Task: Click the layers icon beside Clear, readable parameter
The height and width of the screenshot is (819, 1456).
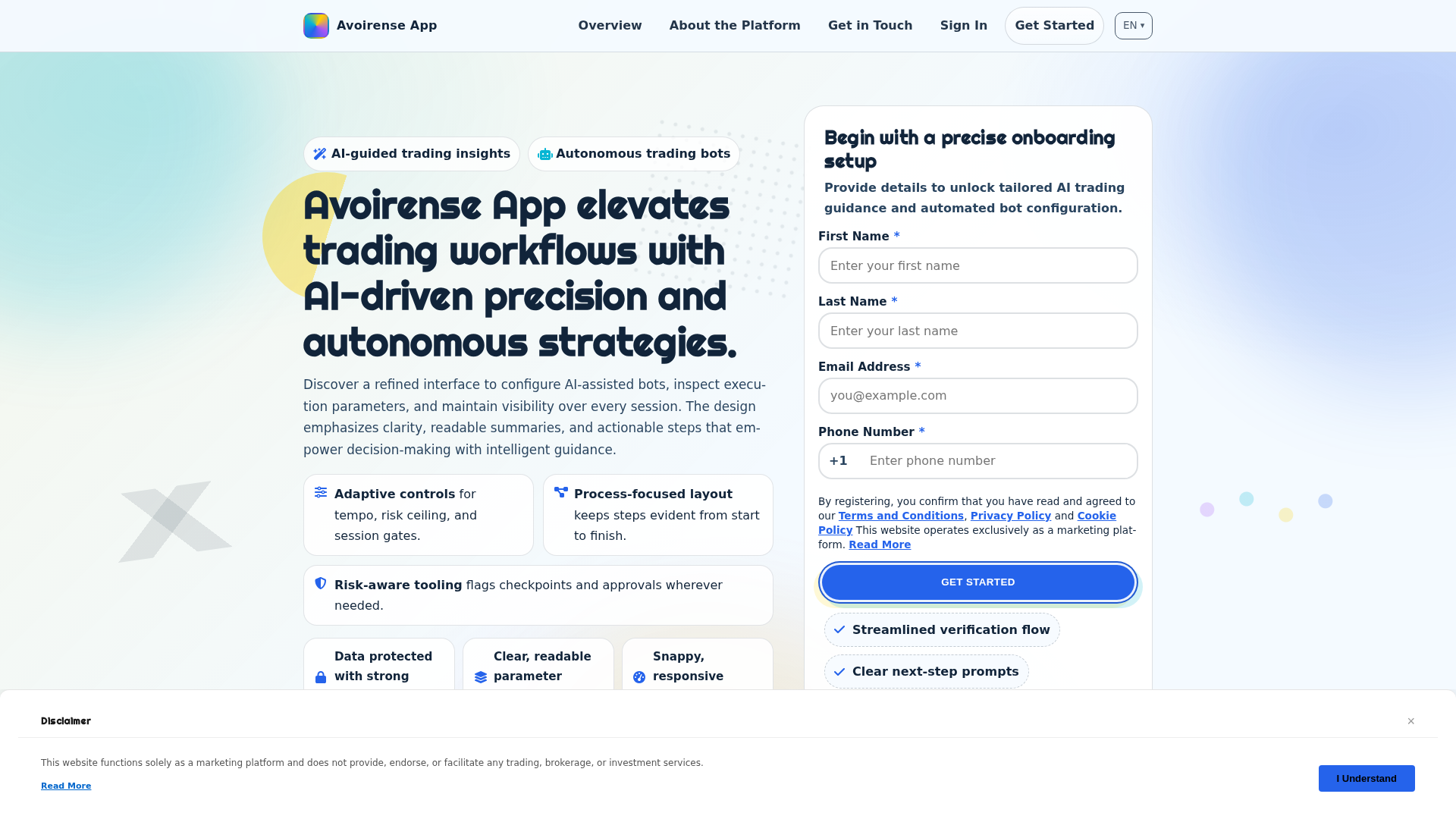Action: point(481,677)
